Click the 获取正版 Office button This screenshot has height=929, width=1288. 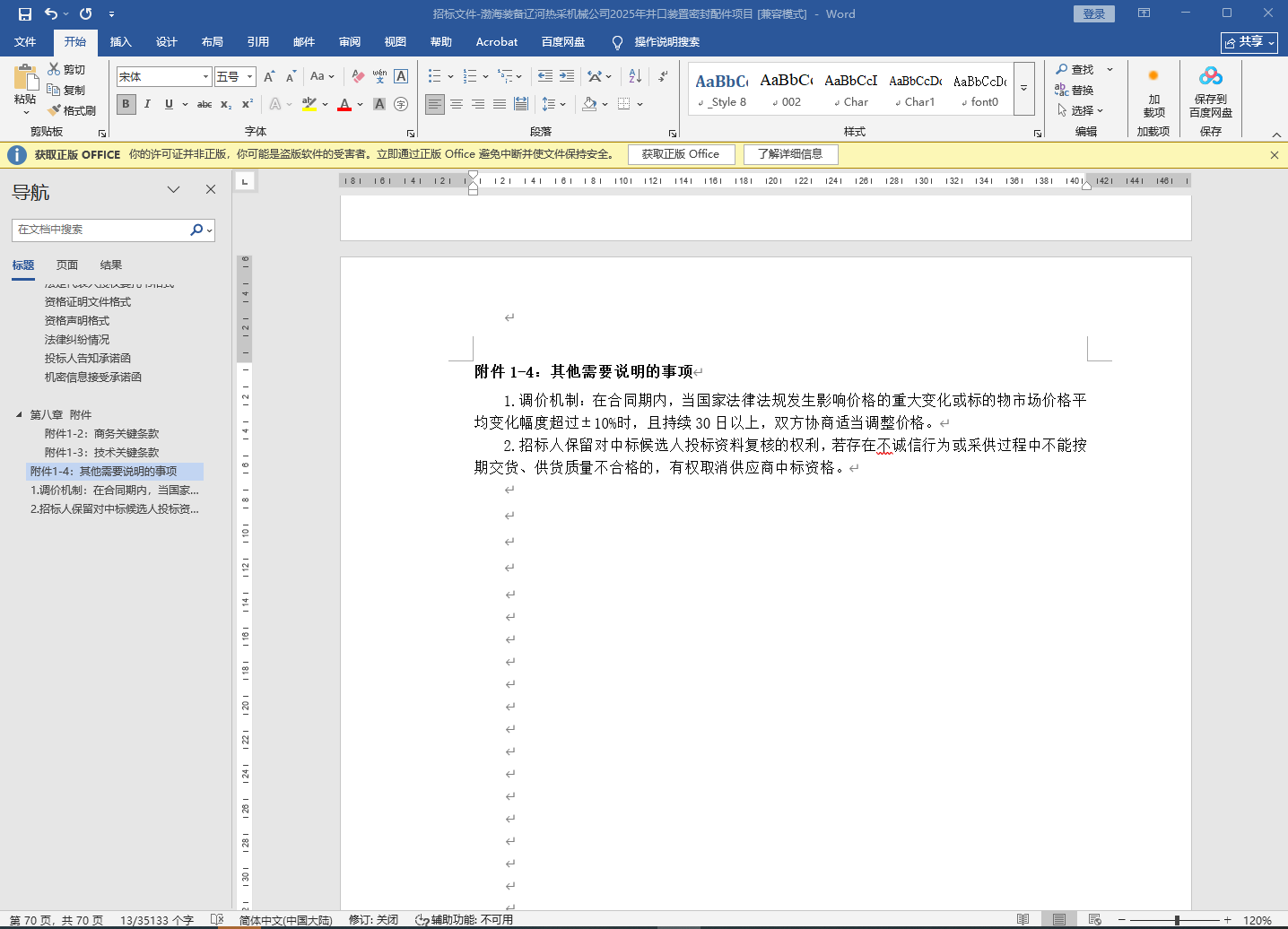[x=680, y=154]
